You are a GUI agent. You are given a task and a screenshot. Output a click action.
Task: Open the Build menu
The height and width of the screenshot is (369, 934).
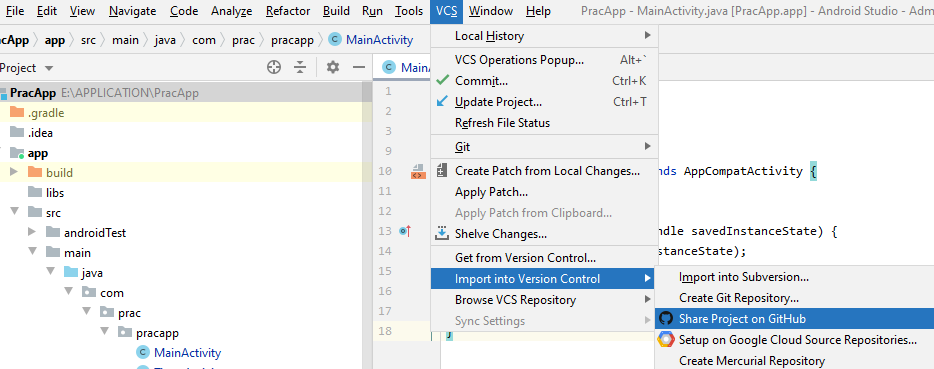(x=337, y=11)
